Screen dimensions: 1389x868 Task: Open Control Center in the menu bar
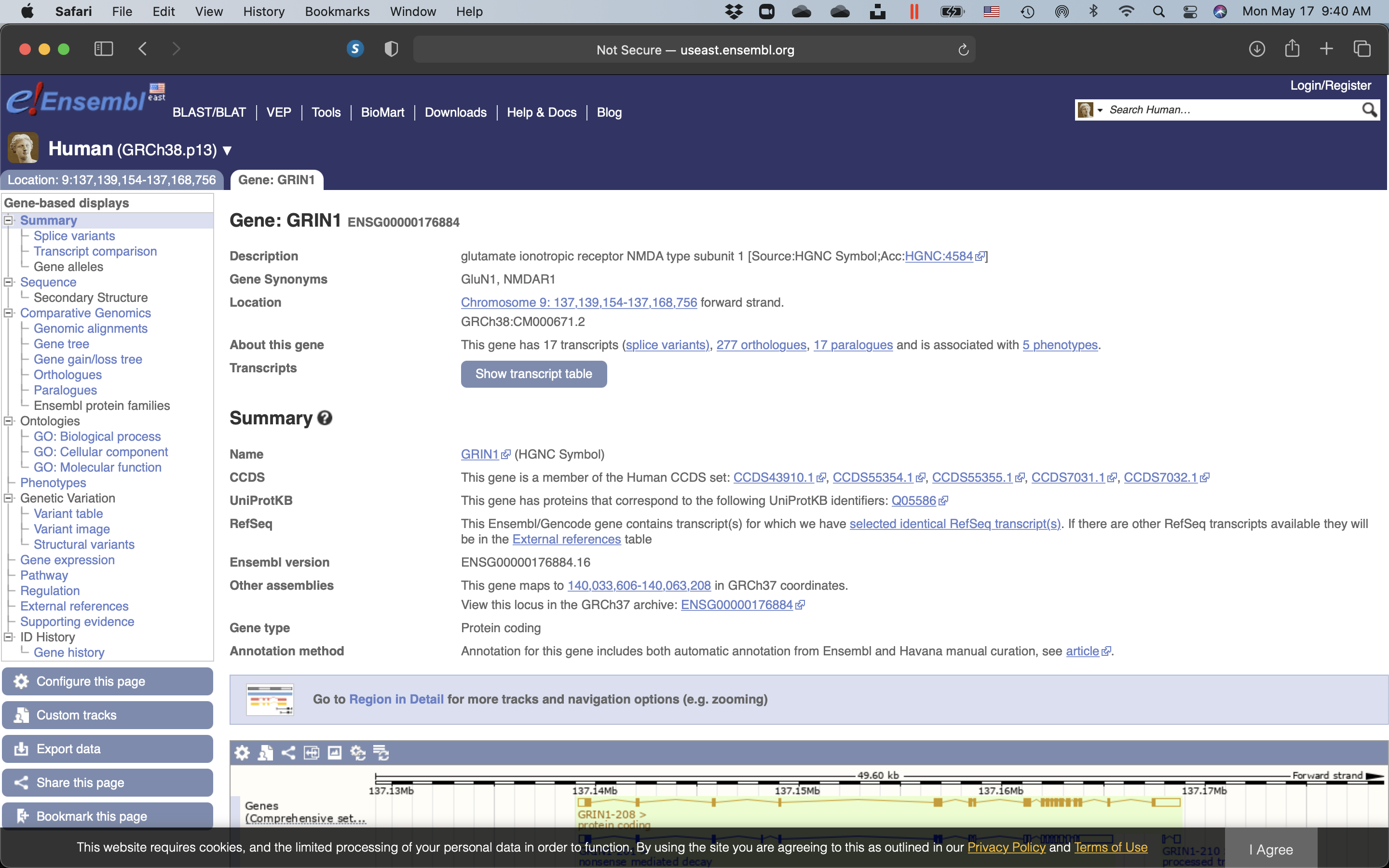pos(1190,12)
